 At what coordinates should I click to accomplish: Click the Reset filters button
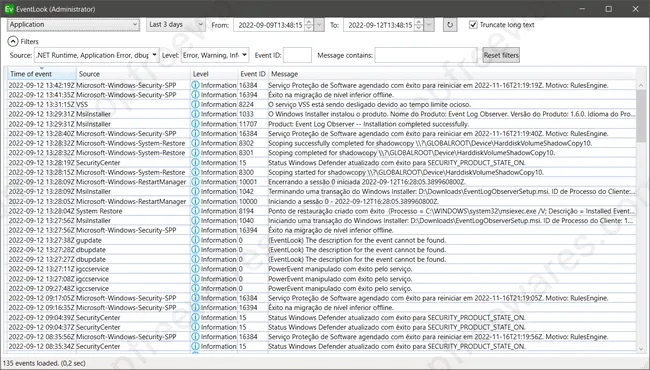(x=501, y=55)
